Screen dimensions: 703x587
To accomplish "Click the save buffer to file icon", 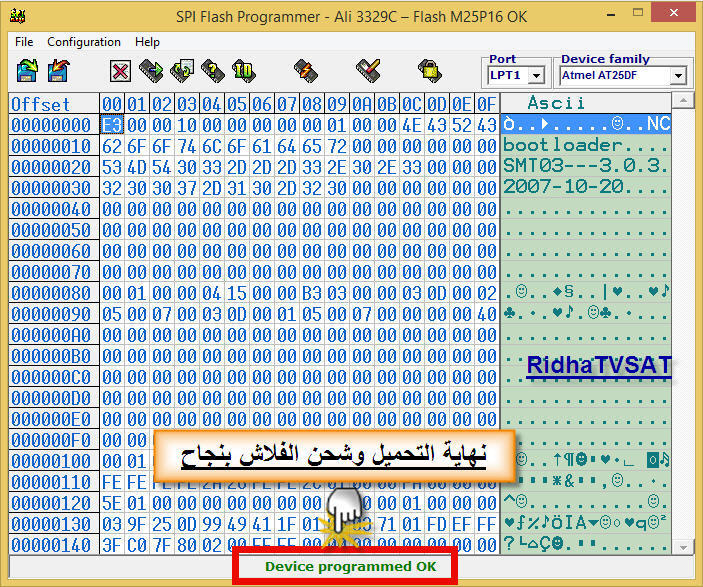I will [60, 70].
